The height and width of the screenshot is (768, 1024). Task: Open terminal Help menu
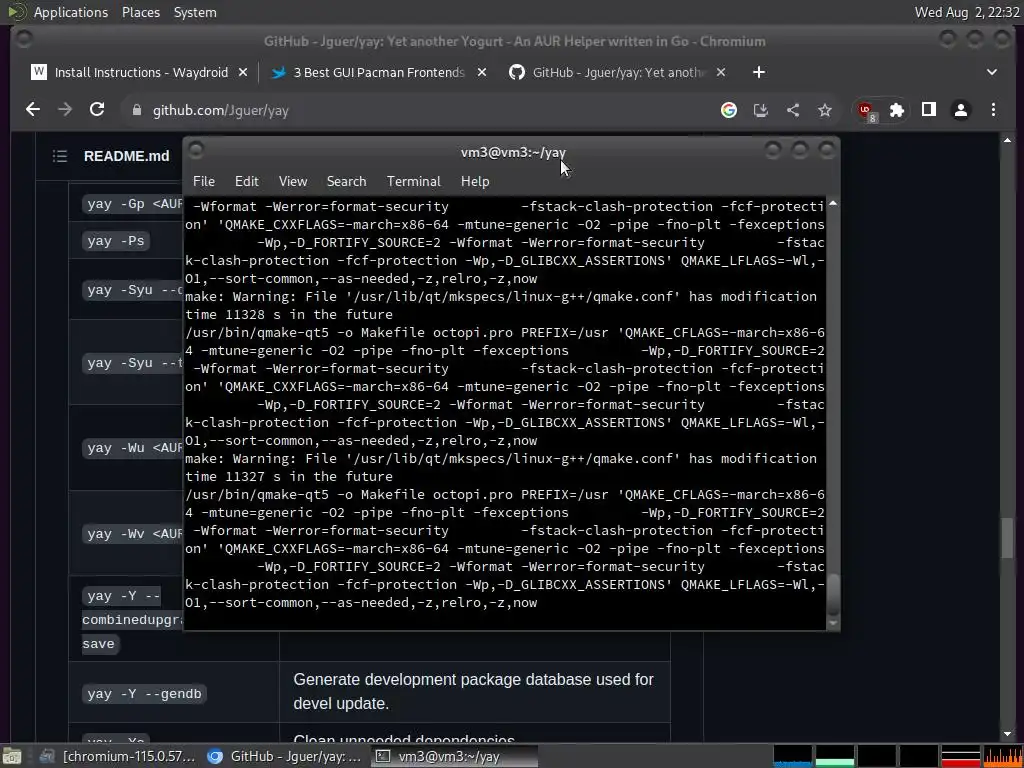(475, 182)
